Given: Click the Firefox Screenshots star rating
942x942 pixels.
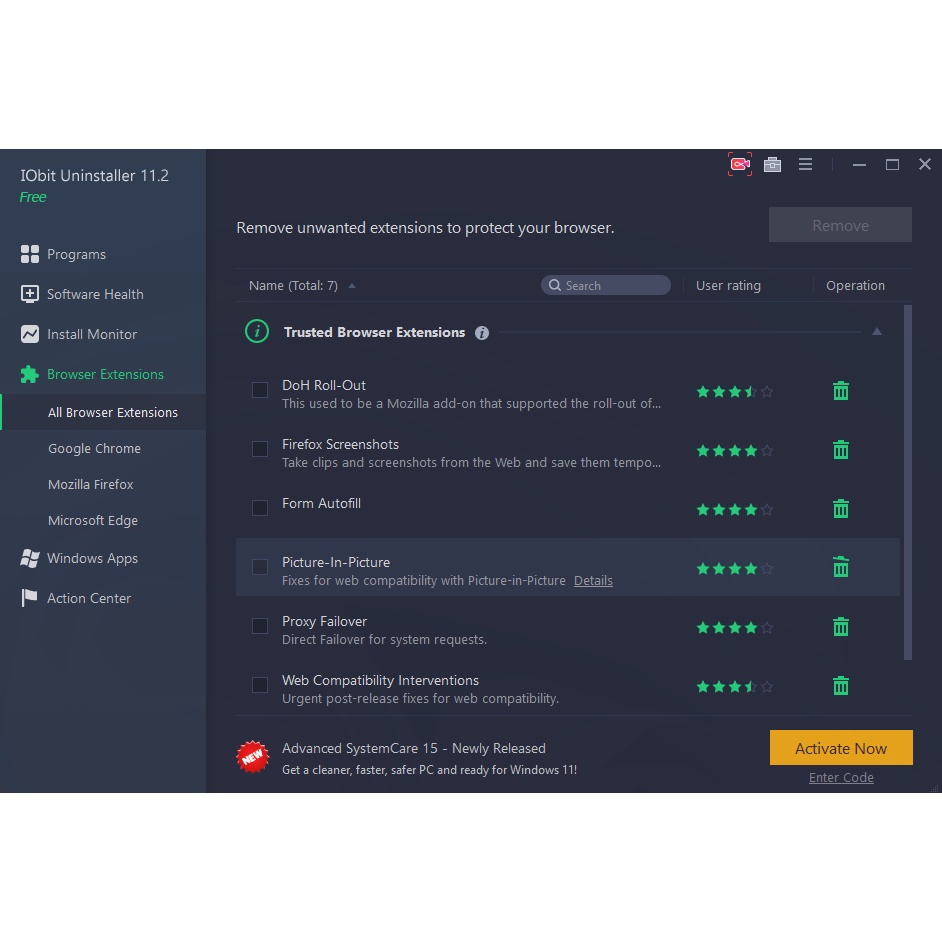Looking at the screenshot, I should point(734,451).
